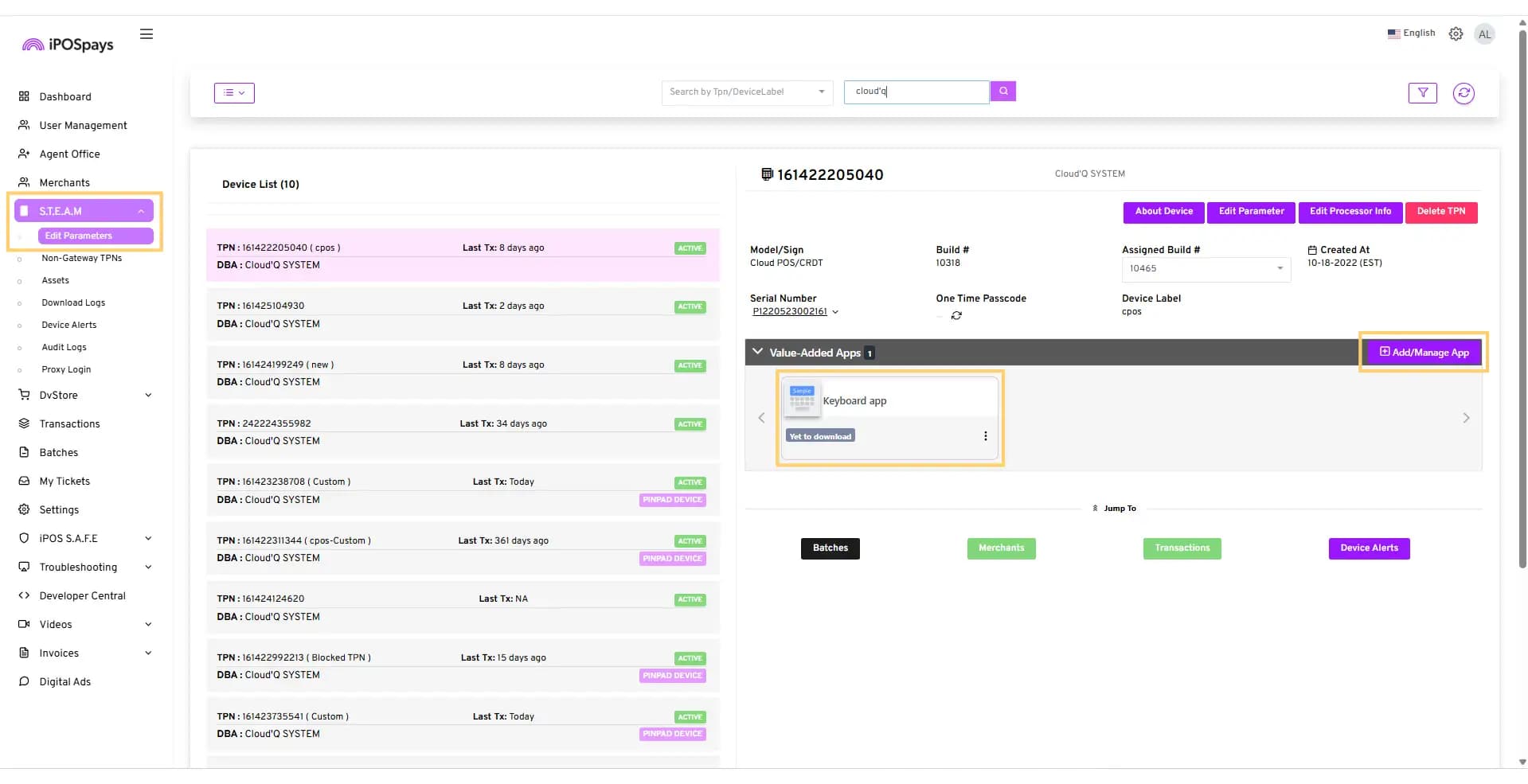Image resolution: width=1528 pixels, height=784 pixels.
Task: Select device TPN 161422205040 row
Action: pyautogui.click(x=463, y=255)
